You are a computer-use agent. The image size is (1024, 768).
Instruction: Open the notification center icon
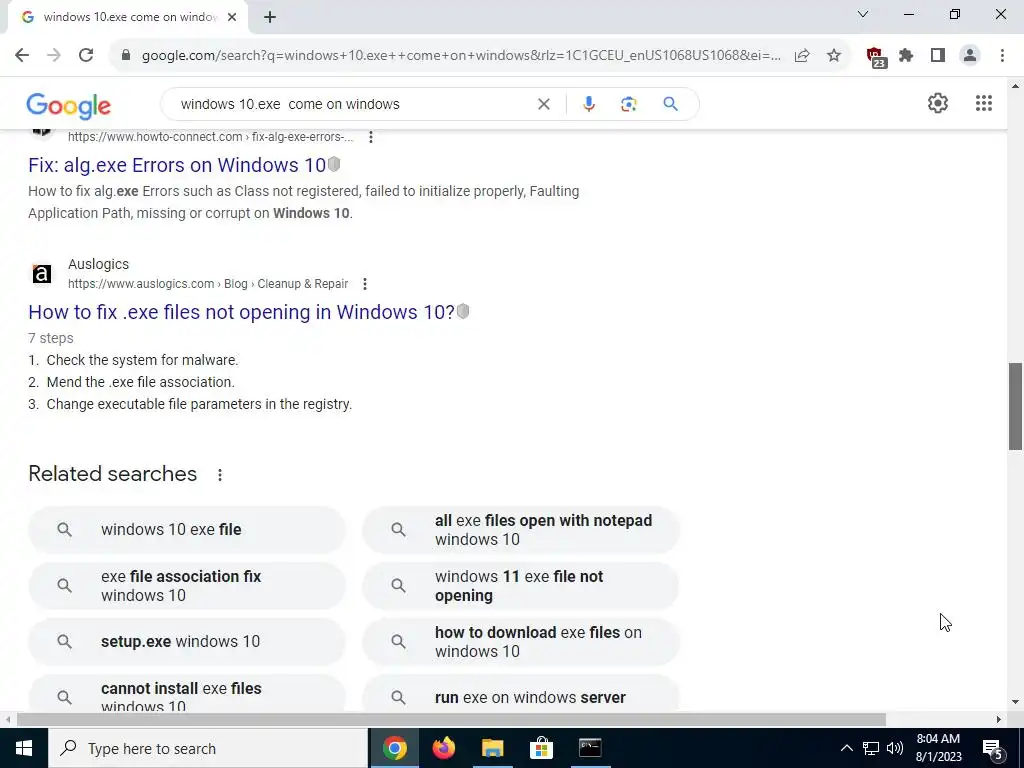click(x=993, y=749)
